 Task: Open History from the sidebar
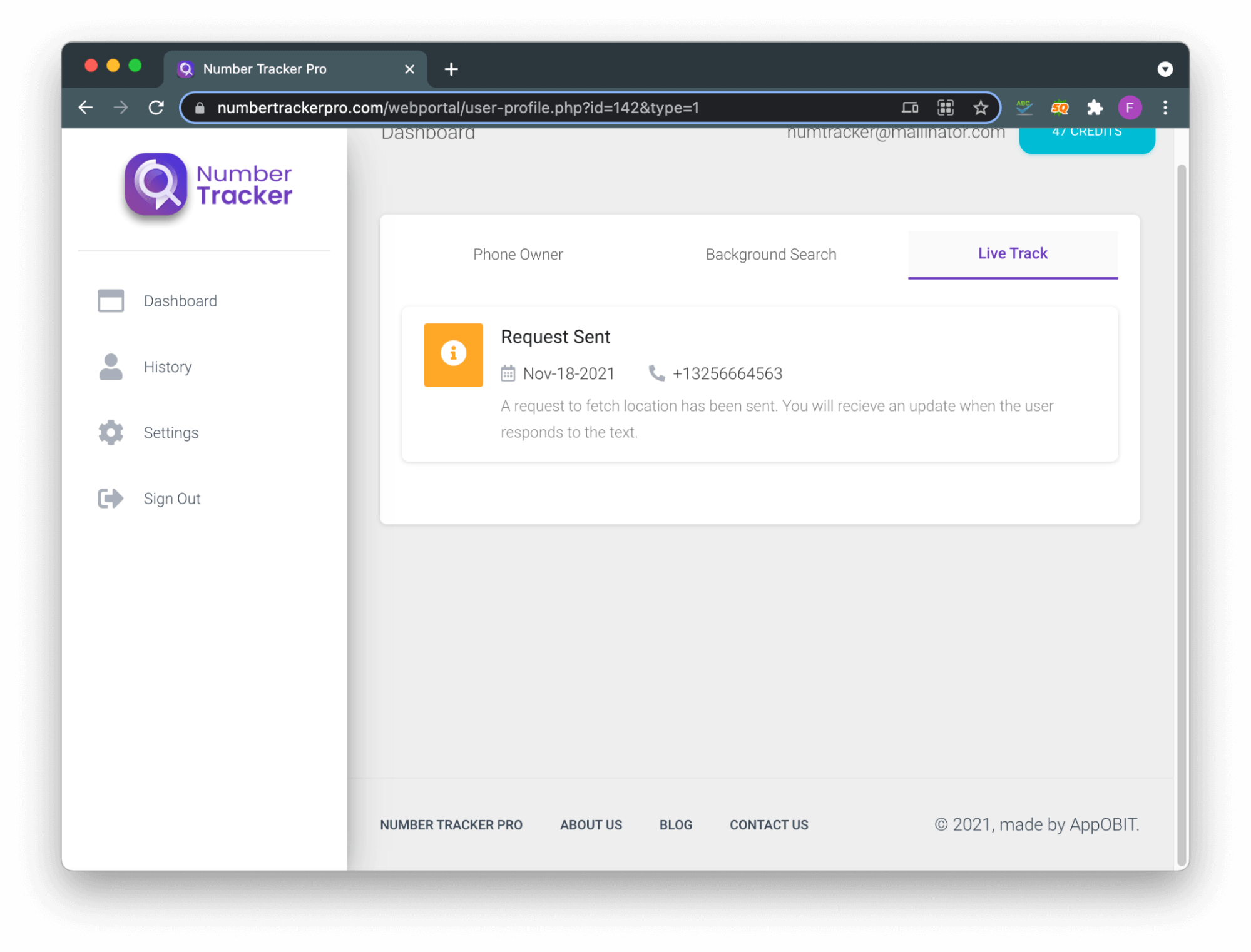[168, 367]
